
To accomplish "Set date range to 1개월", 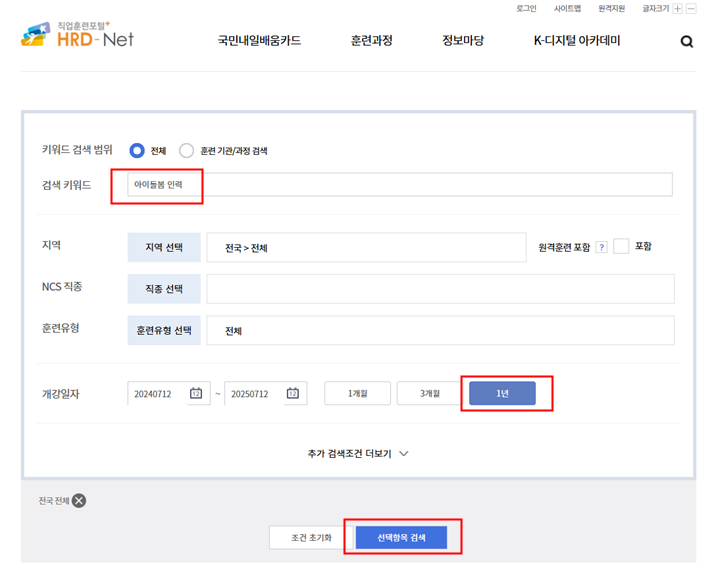I will pyautogui.click(x=357, y=393).
